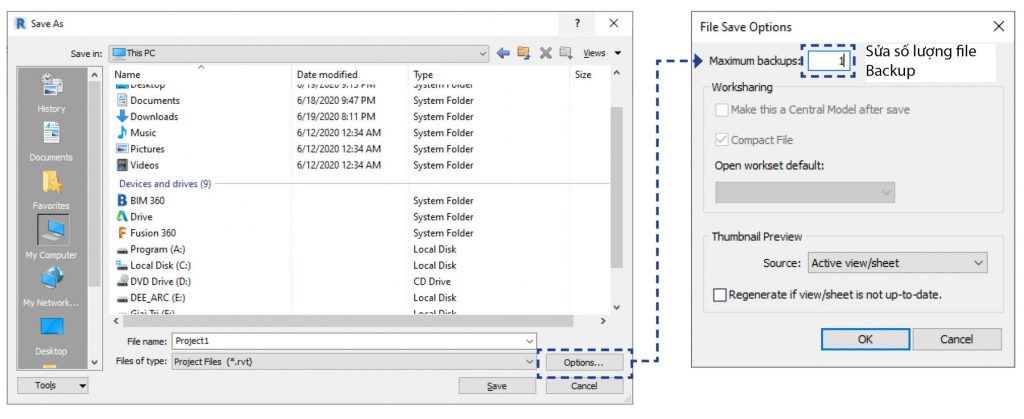Click the back arrow icon in toolbar
This screenshot has width=1024, height=419.
click(503, 53)
